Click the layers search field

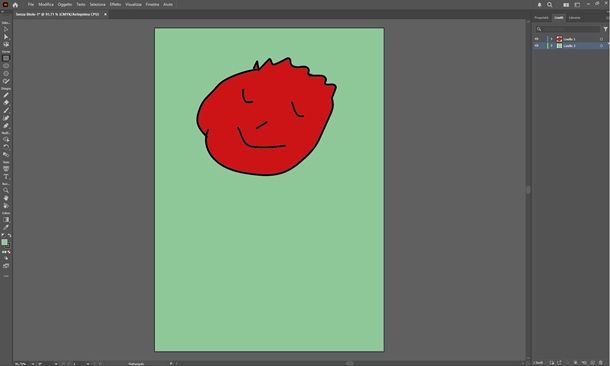tap(568, 29)
